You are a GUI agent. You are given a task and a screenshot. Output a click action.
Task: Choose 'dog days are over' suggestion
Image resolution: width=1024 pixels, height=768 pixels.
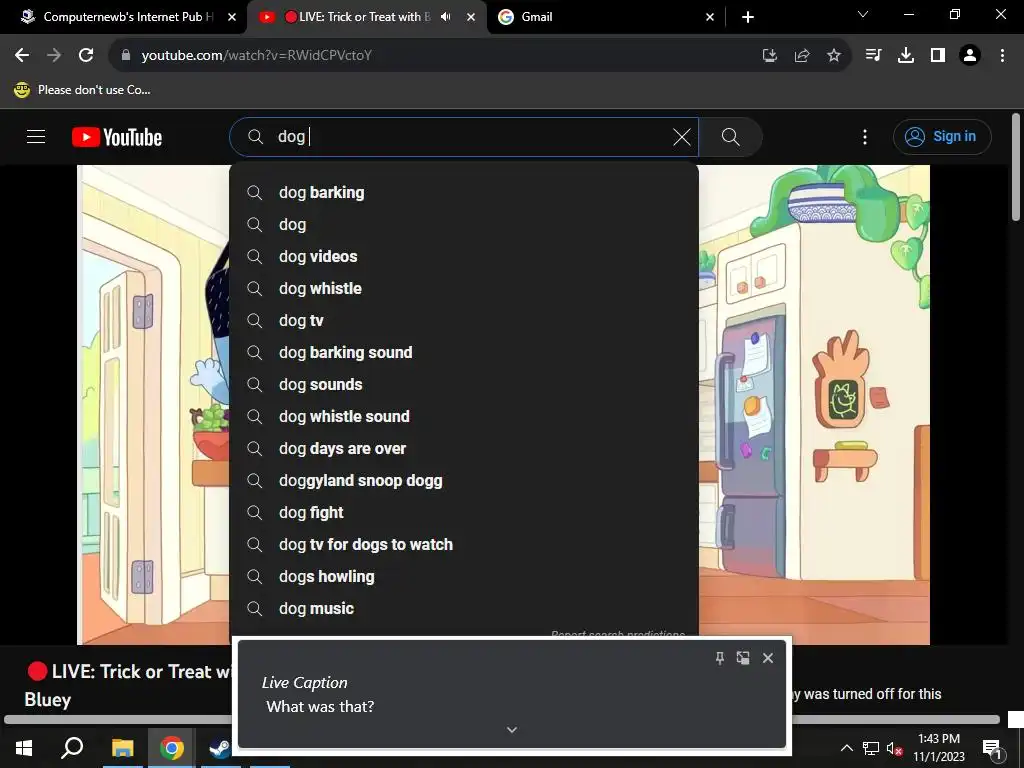[464, 449]
